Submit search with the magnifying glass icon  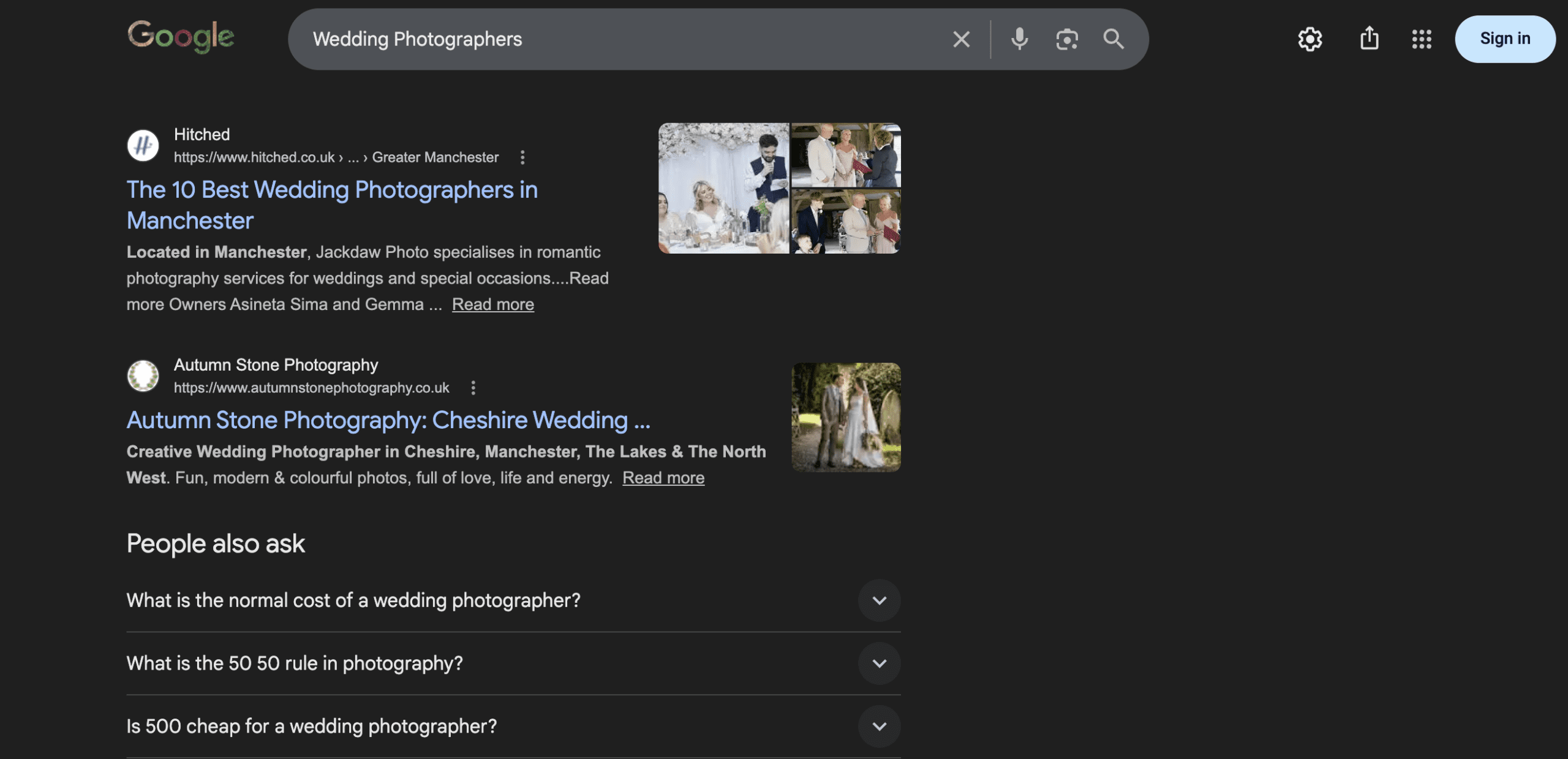pos(1113,39)
